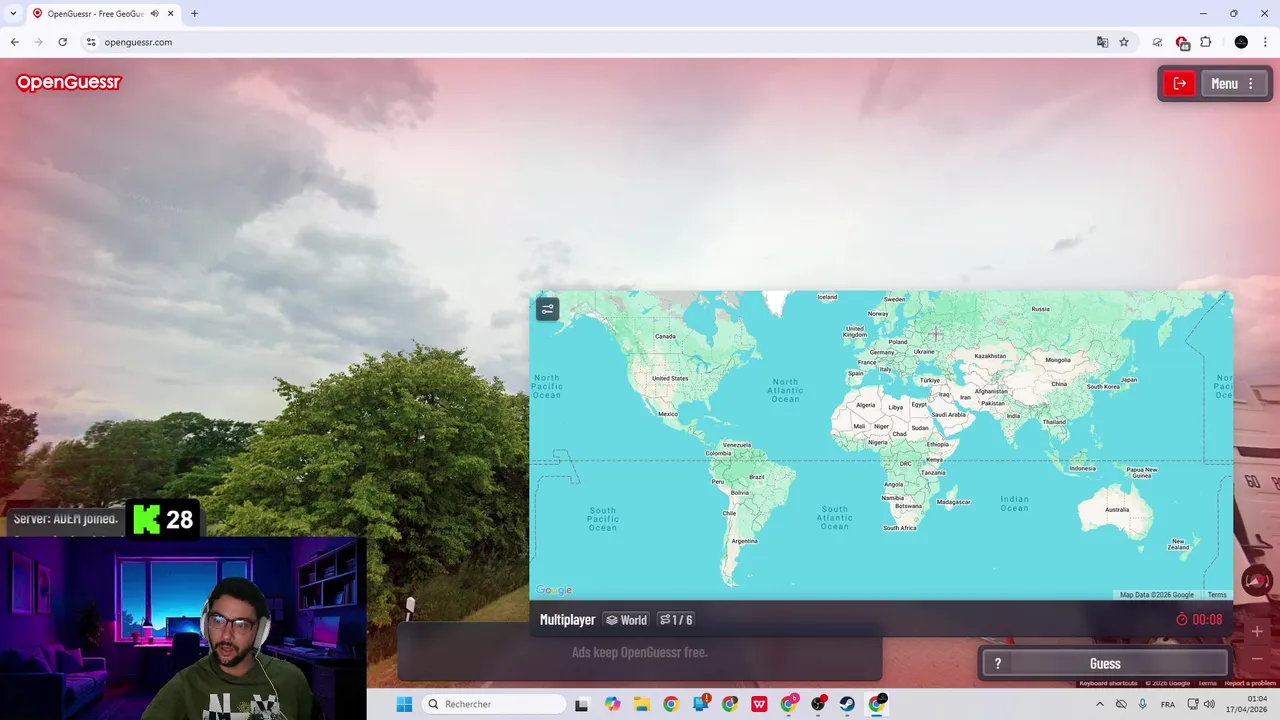Click the translate page icon
This screenshot has width=1280, height=720.
(1102, 42)
